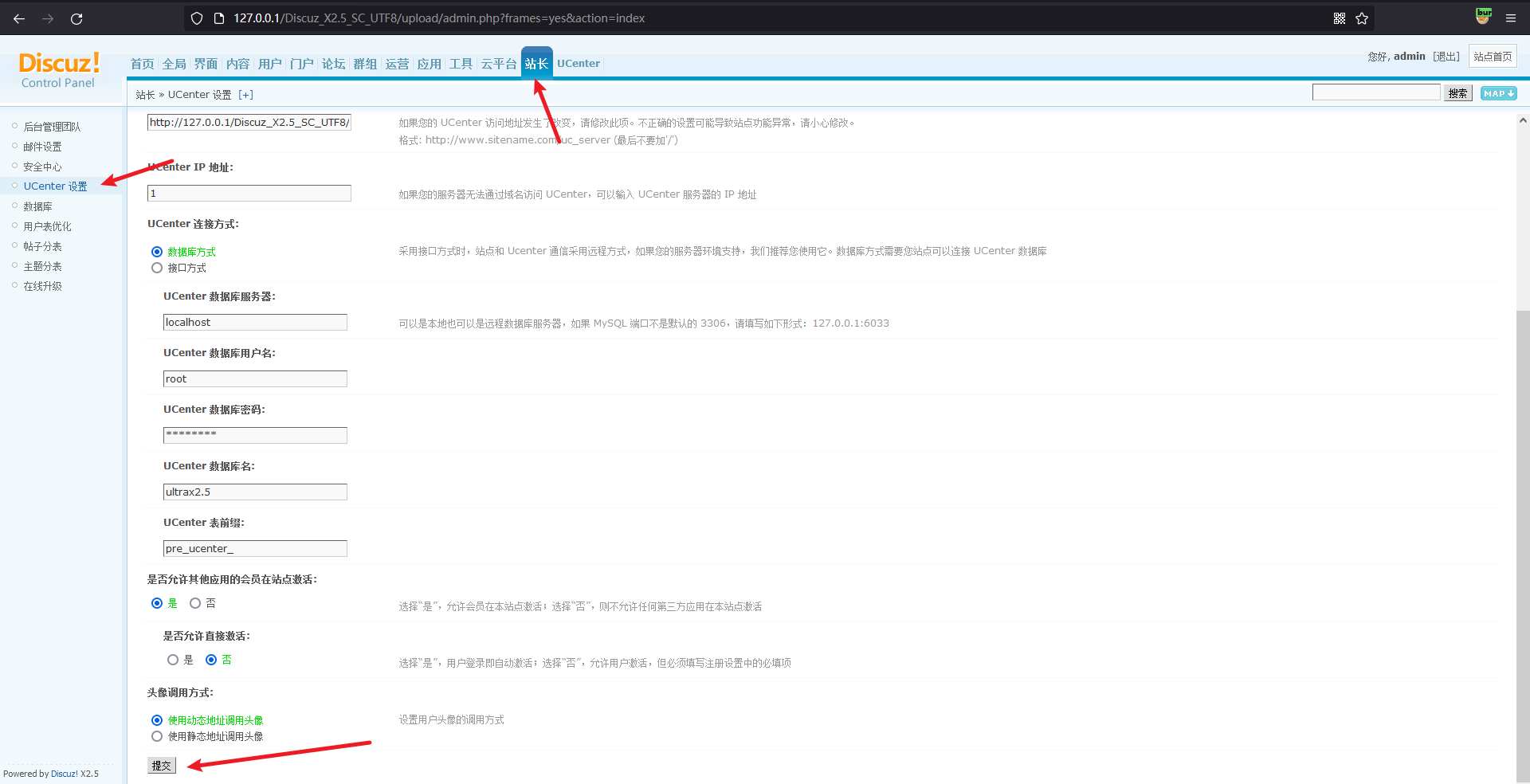Focus the UCenter IP 地址 field
Viewport: 1530px width, 784px height.
[249, 194]
